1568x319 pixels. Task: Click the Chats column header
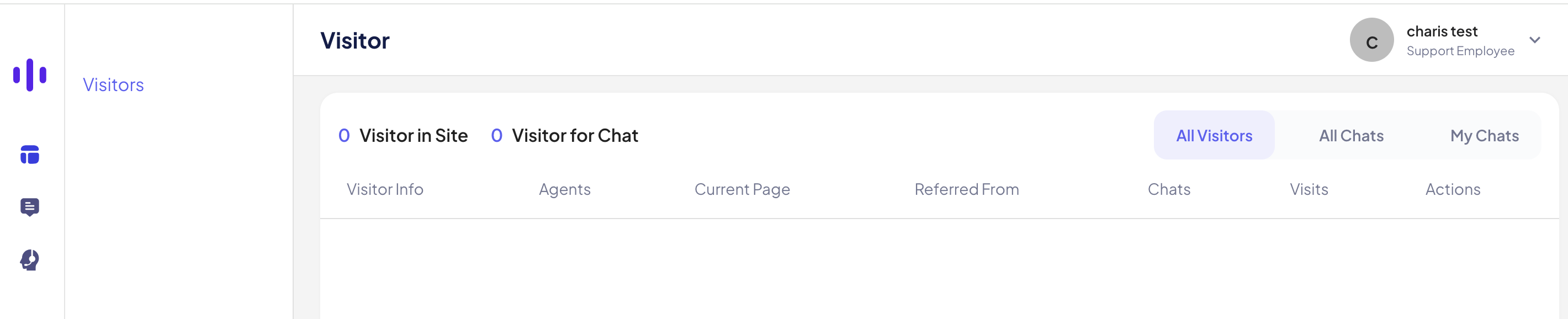(1169, 189)
